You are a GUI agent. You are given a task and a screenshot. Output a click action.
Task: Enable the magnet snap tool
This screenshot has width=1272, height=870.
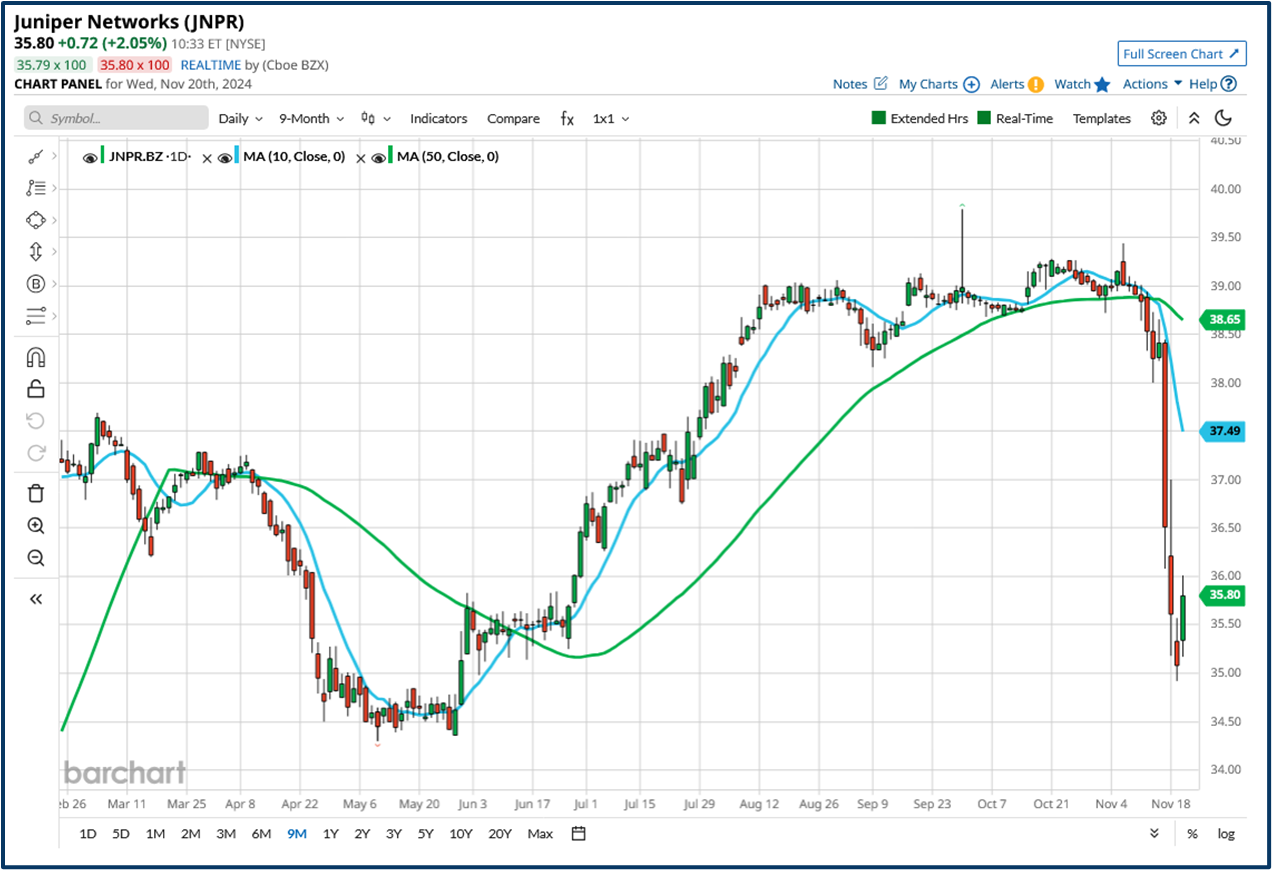(35, 356)
